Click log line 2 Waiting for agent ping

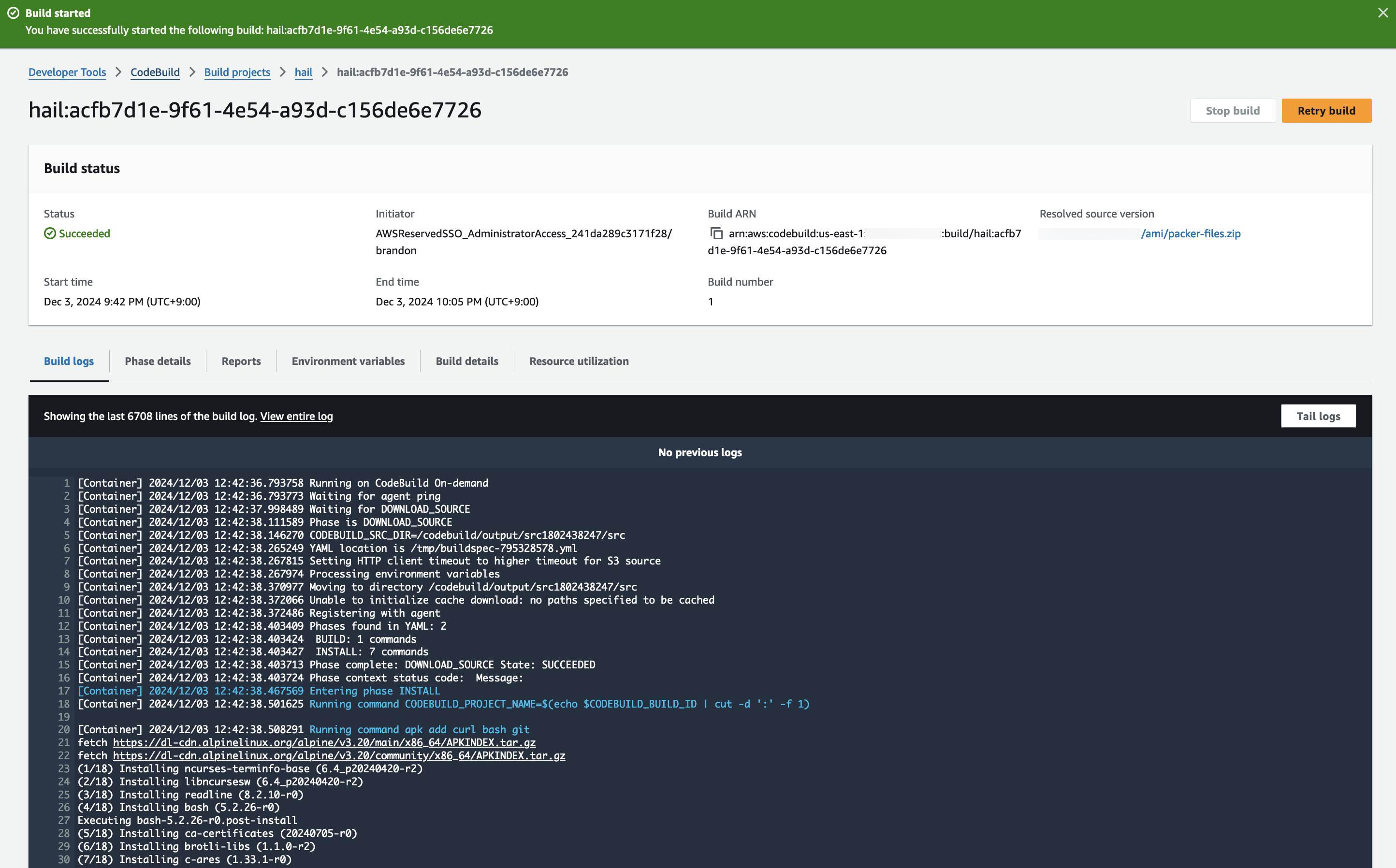coord(260,495)
